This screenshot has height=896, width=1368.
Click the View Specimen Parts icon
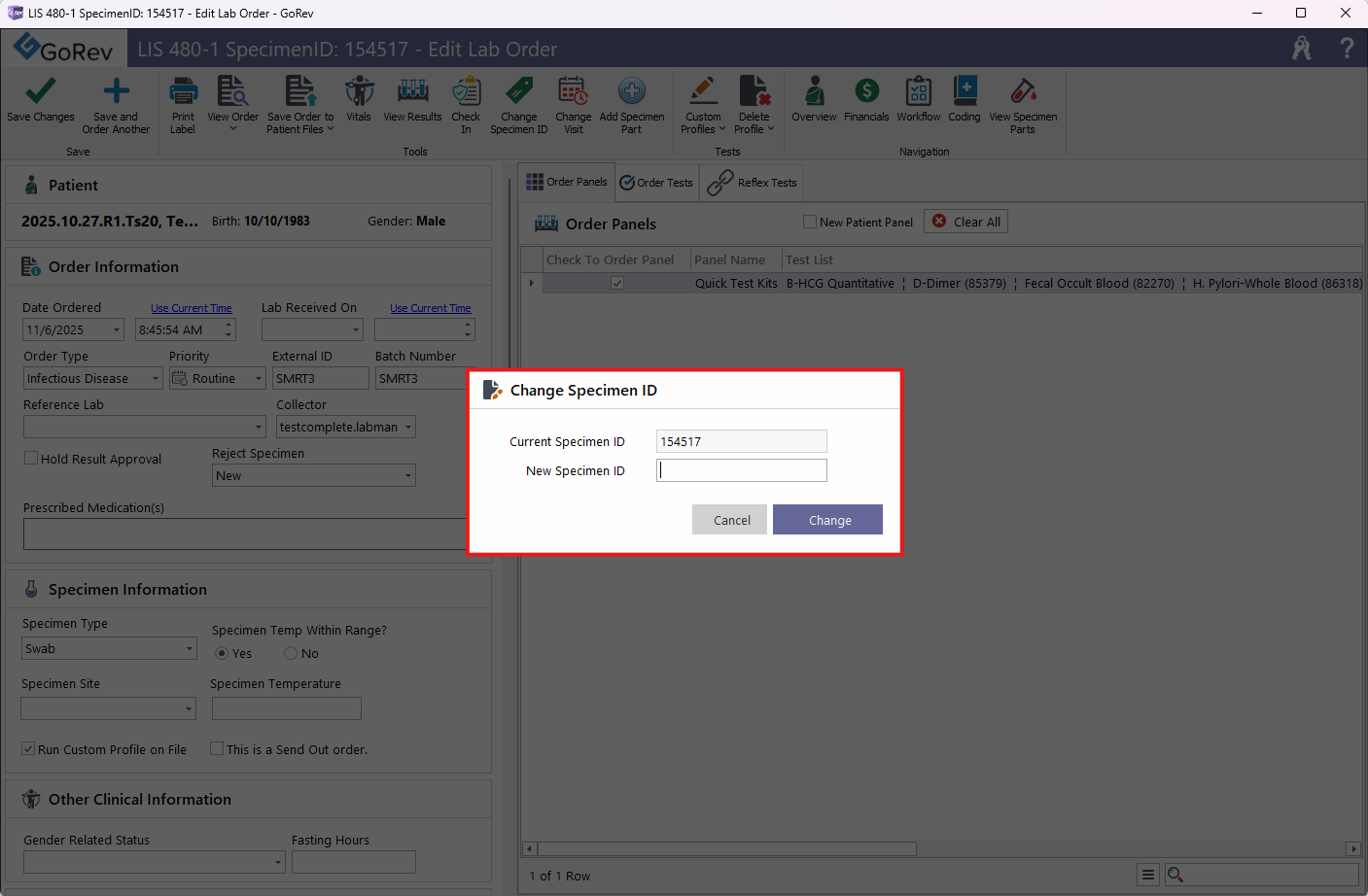click(1023, 92)
